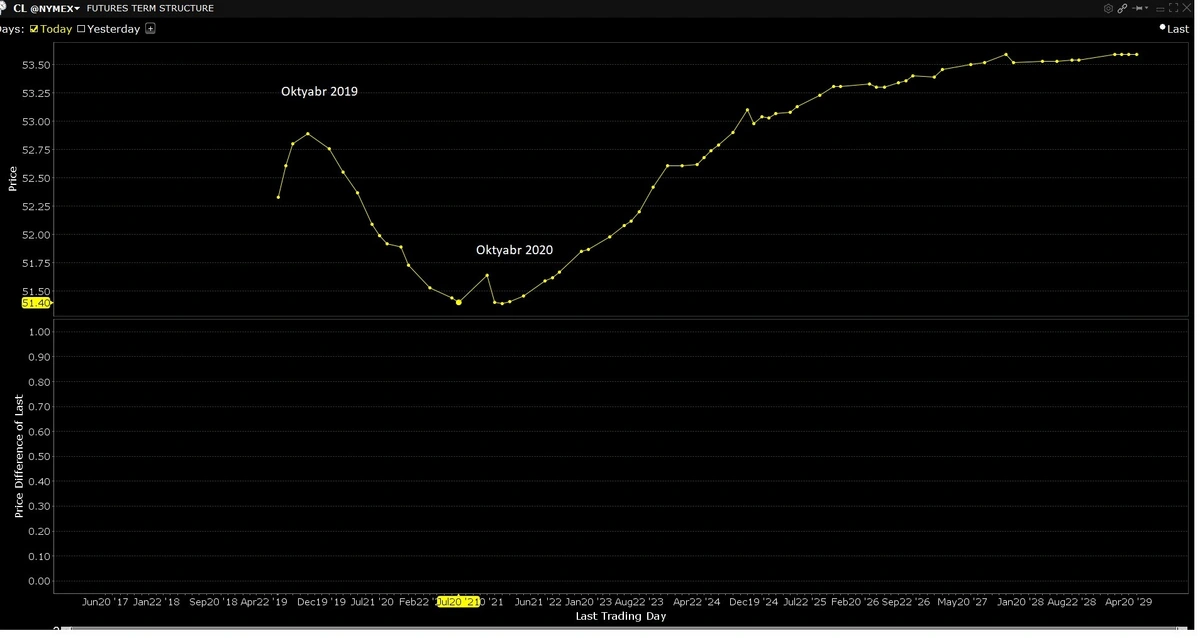Click the Oktyabr 2019 annotation
The width and height of the screenshot is (1200, 638).
click(x=319, y=92)
